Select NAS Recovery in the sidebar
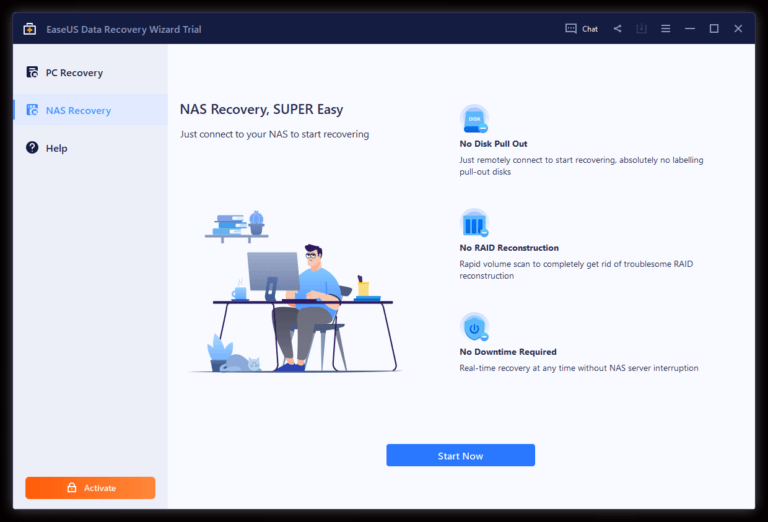This screenshot has height=522, width=768. point(91,110)
